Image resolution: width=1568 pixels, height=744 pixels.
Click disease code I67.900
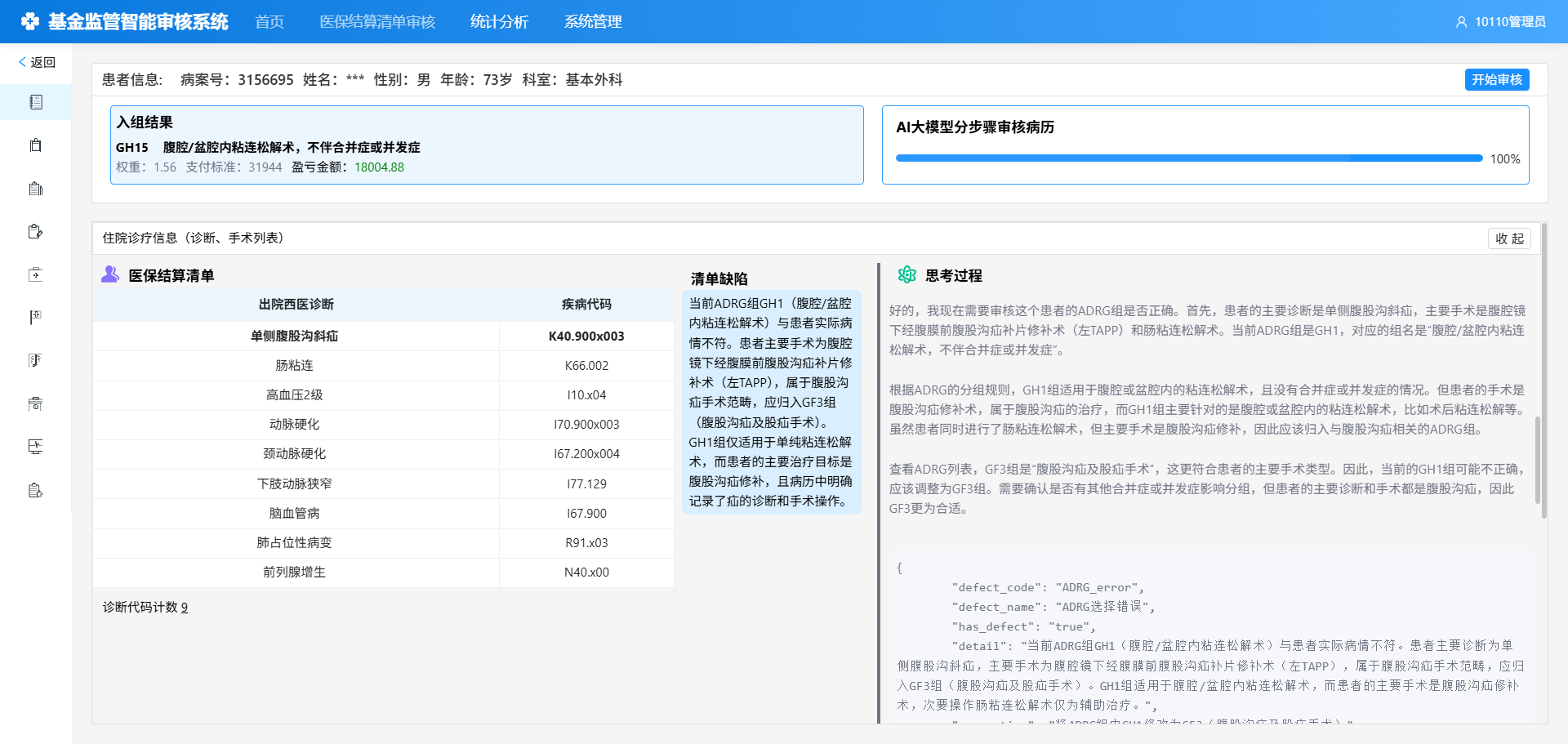tap(586, 514)
